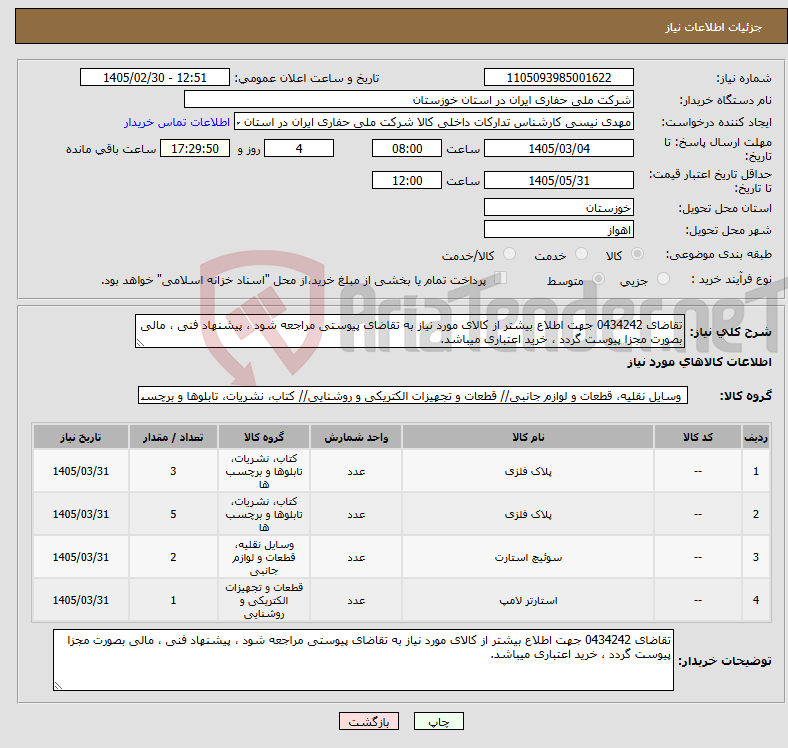788x748 pixels.
Task: Toggle the اسناد خزانه اسلامی payment checkbox
Action: [501, 277]
